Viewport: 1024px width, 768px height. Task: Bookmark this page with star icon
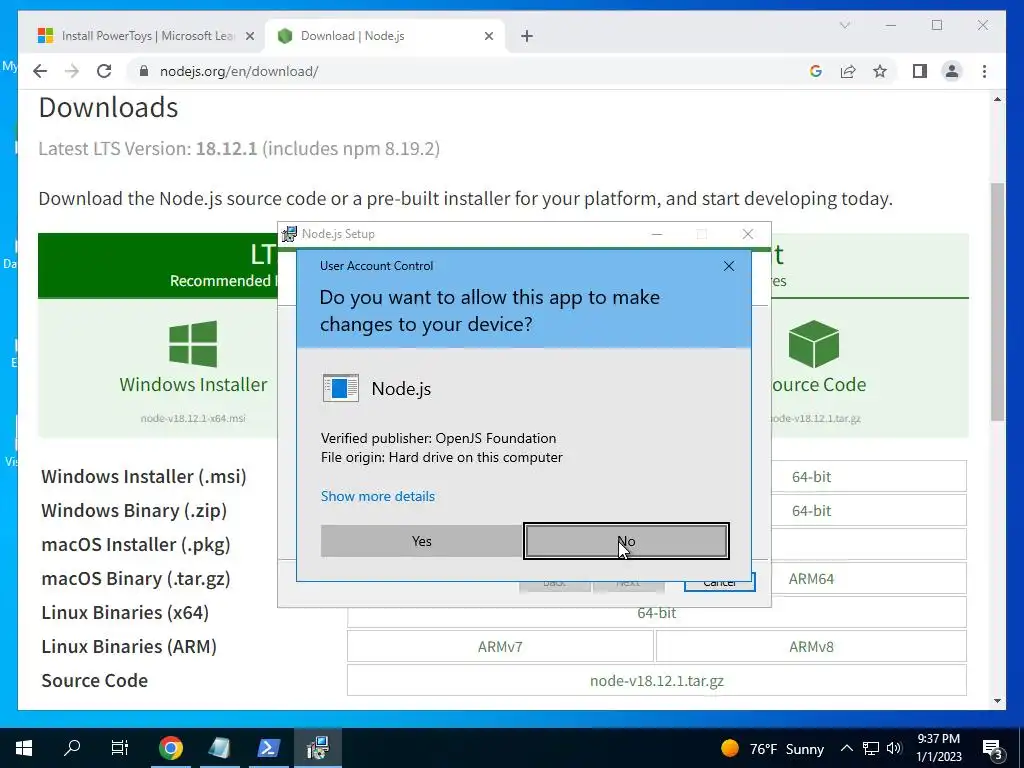point(880,71)
